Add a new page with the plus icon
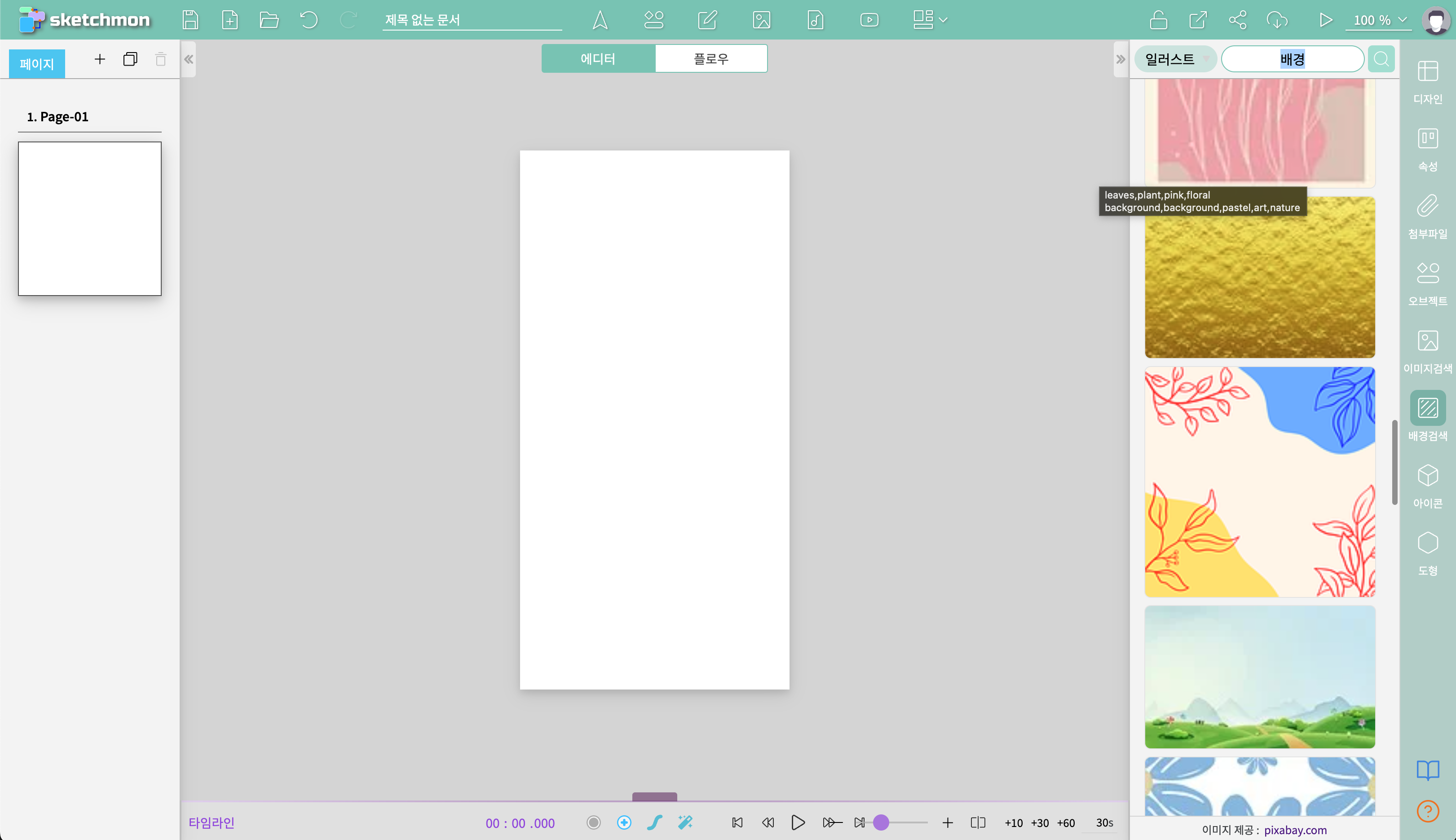This screenshot has height=840, width=1456. [x=100, y=59]
